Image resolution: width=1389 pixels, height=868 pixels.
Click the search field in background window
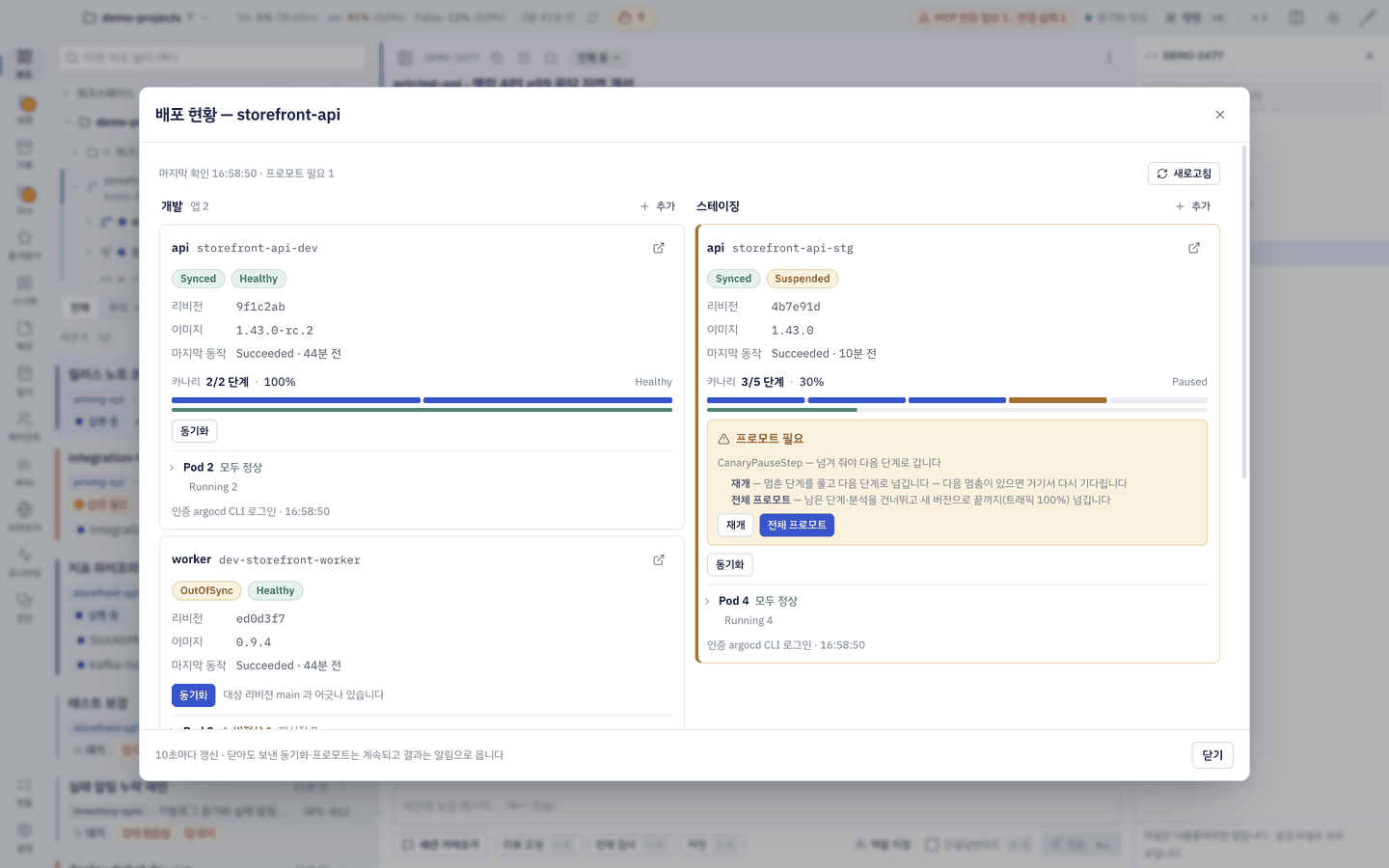(x=212, y=58)
